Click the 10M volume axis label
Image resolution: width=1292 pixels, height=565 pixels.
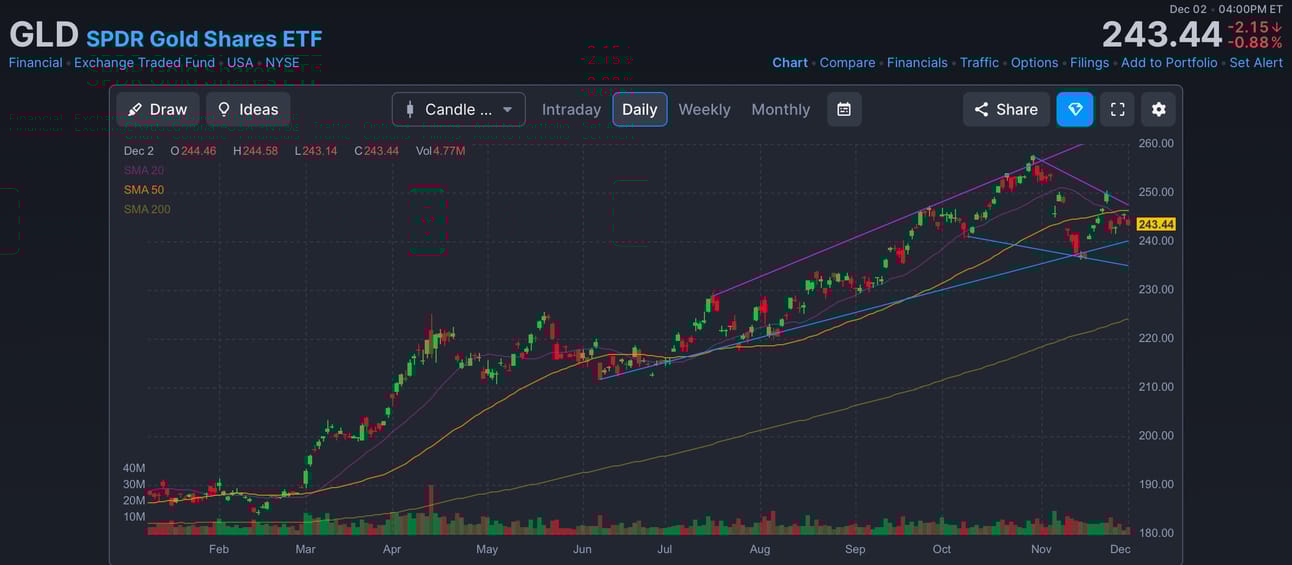pos(134,517)
